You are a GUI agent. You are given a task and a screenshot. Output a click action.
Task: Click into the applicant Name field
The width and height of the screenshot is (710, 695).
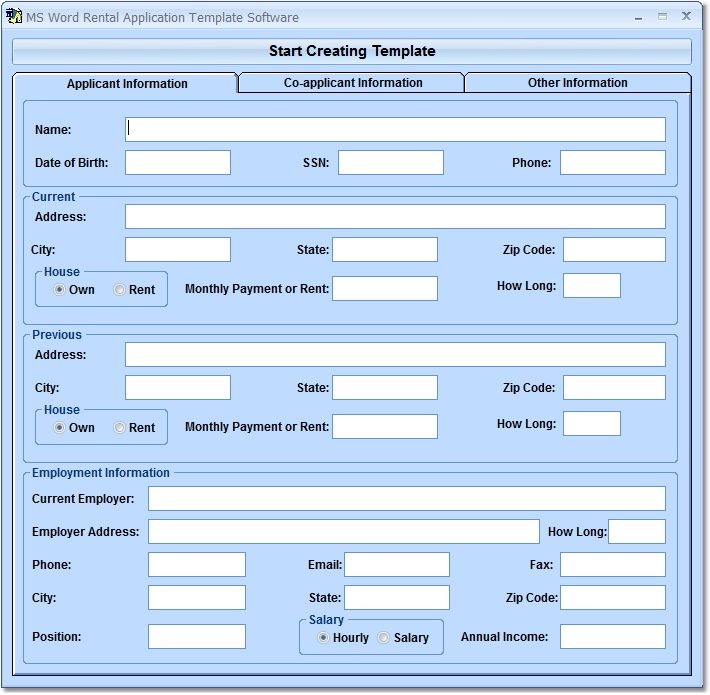coord(395,129)
